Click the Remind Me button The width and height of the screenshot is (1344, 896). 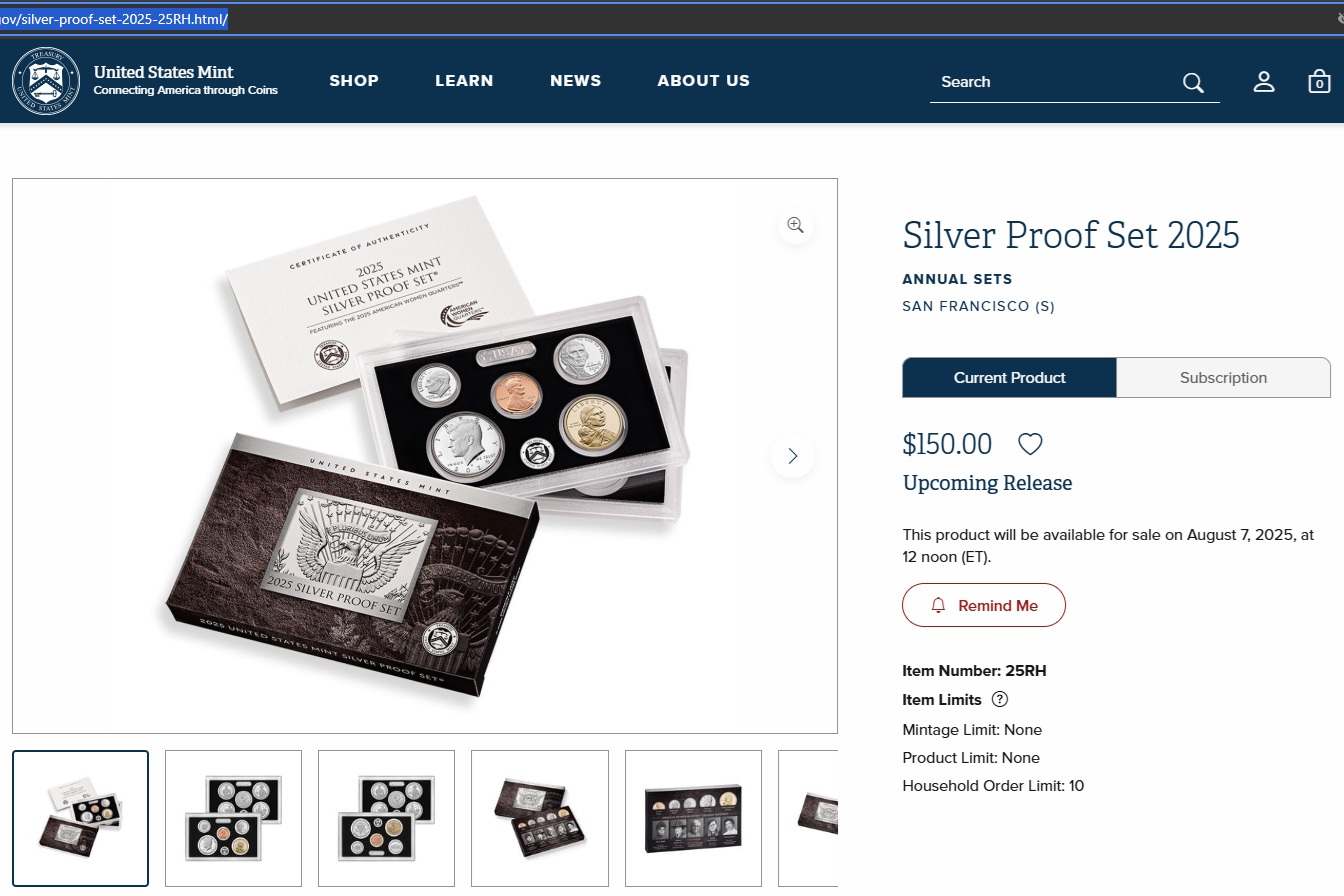point(984,605)
